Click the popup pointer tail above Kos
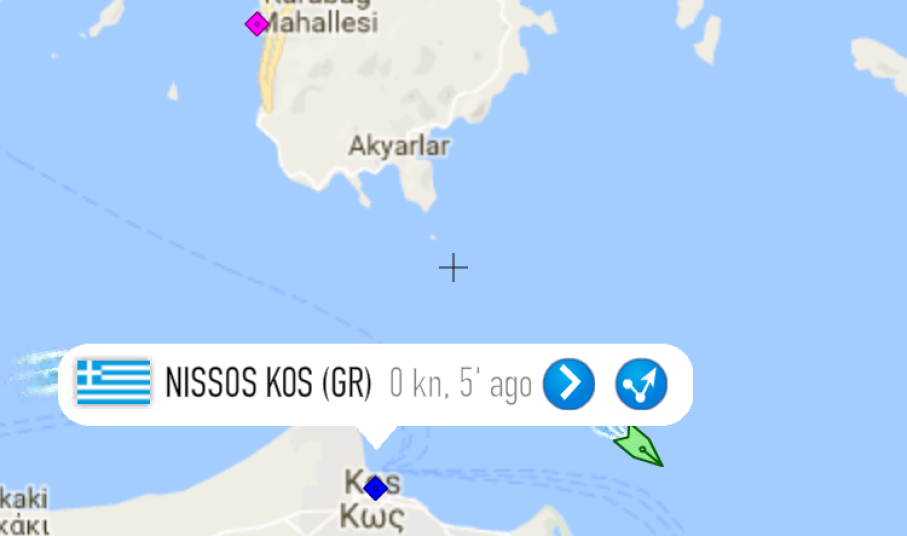Viewport: 907px width, 536px height. point(377,437)
